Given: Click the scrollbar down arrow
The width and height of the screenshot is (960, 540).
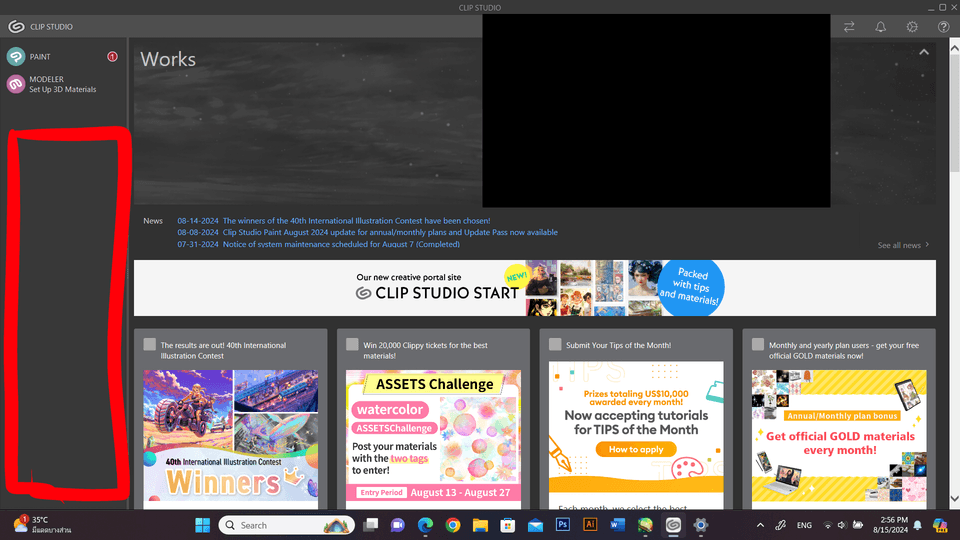Looking at the screenshot, I should point(954,499).
